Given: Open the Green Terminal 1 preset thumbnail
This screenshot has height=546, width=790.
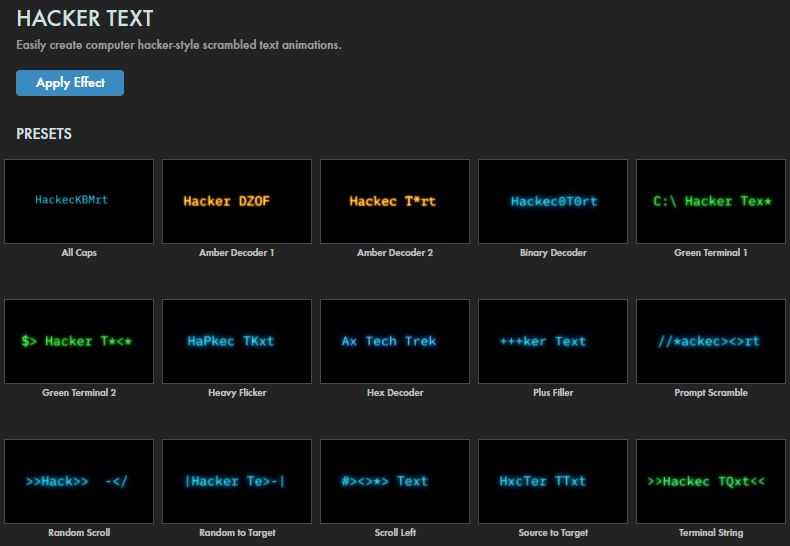Looking at the screenshot, I should click(x=711, y=201).
